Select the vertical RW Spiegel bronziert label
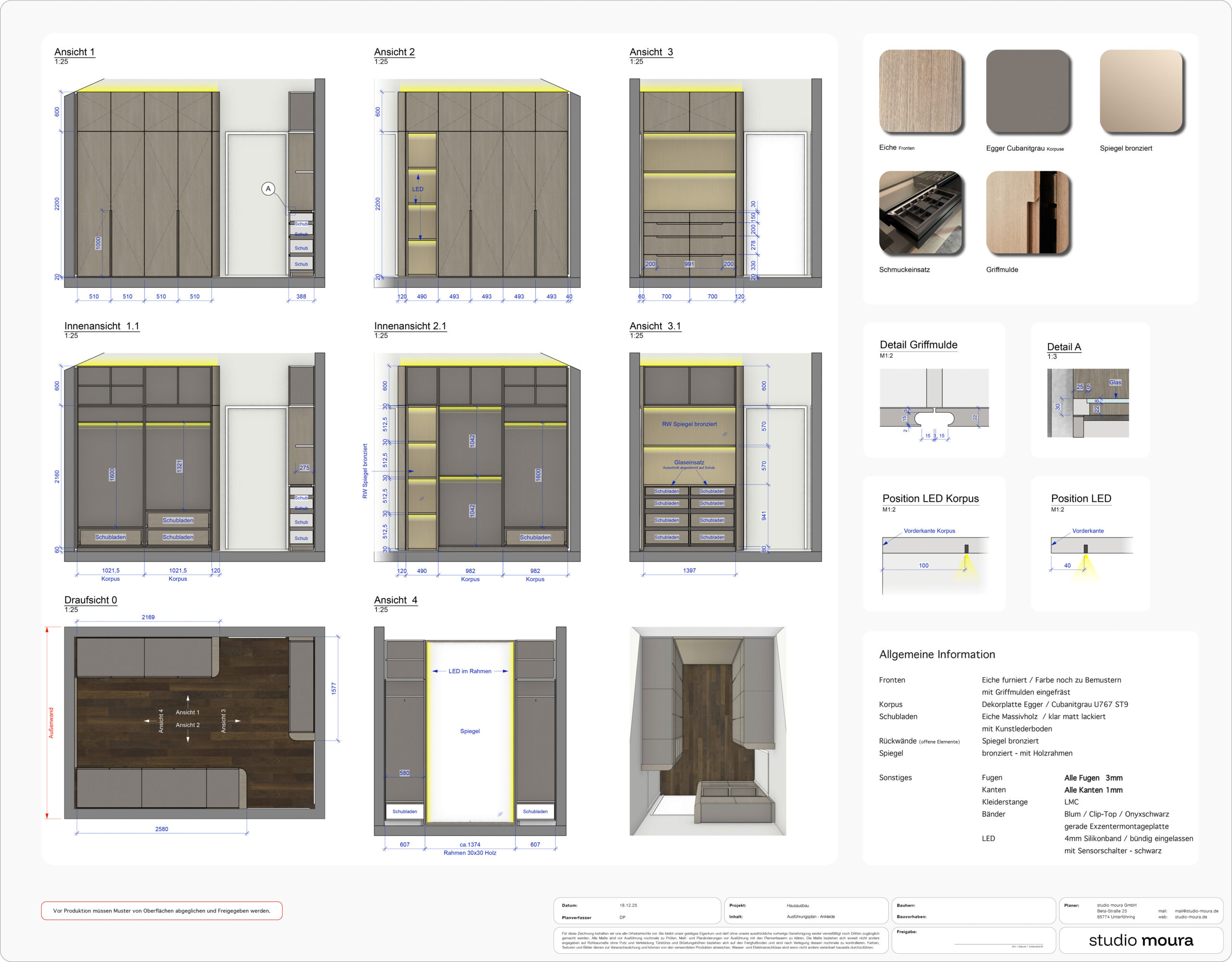Viewport: 1232px width, 962px height. [x=365, y=471]
